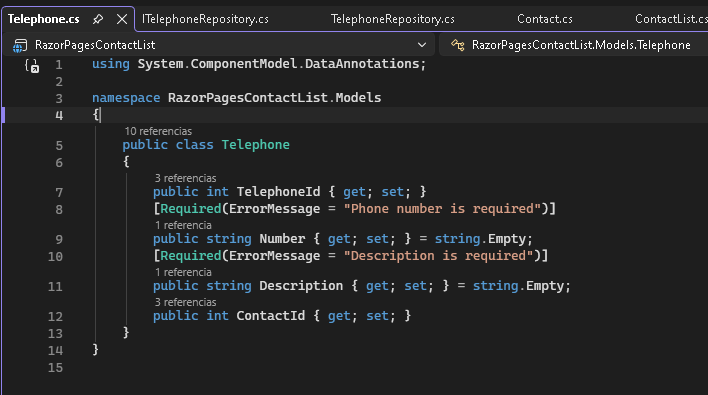Click Required attribute on line 10
This screenshot has height=395, width=708.
(x=191, y=256)
